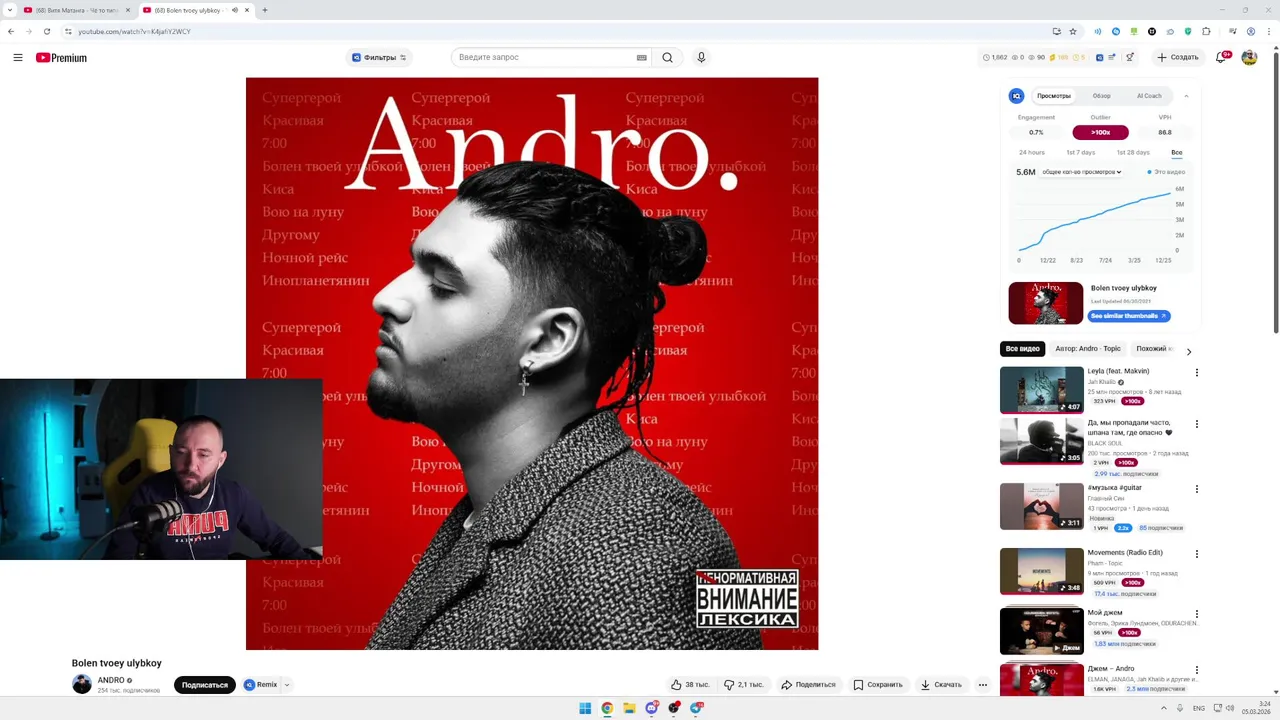Switch to the Просмотры tab
Screen dimensions: 1280x720
[x=1054, y=96]
